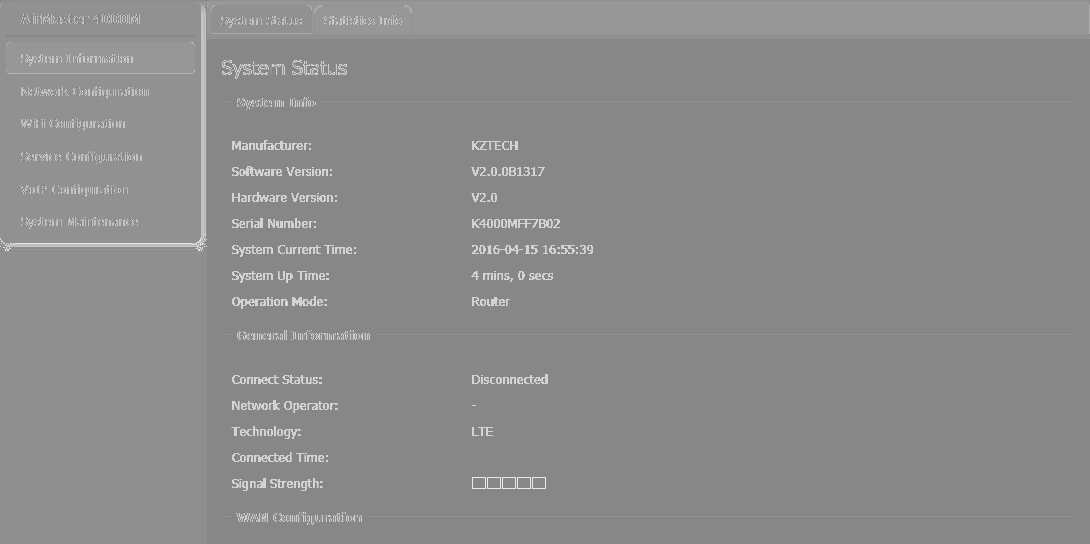Click the Network Operator label
The height and width of the screenshot is (544, 1090).
point(285,406)
